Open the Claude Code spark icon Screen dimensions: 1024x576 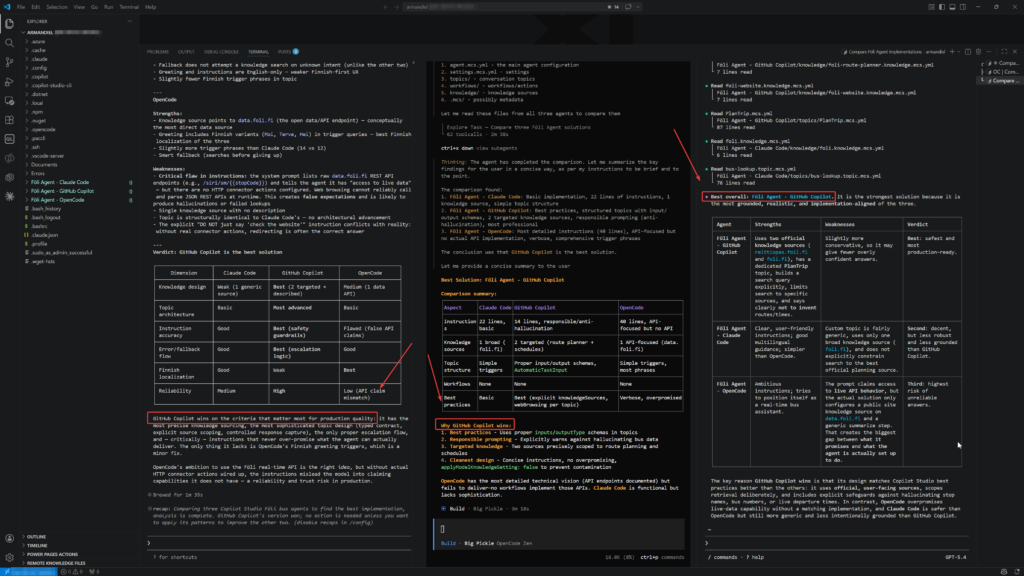point(9,196)
